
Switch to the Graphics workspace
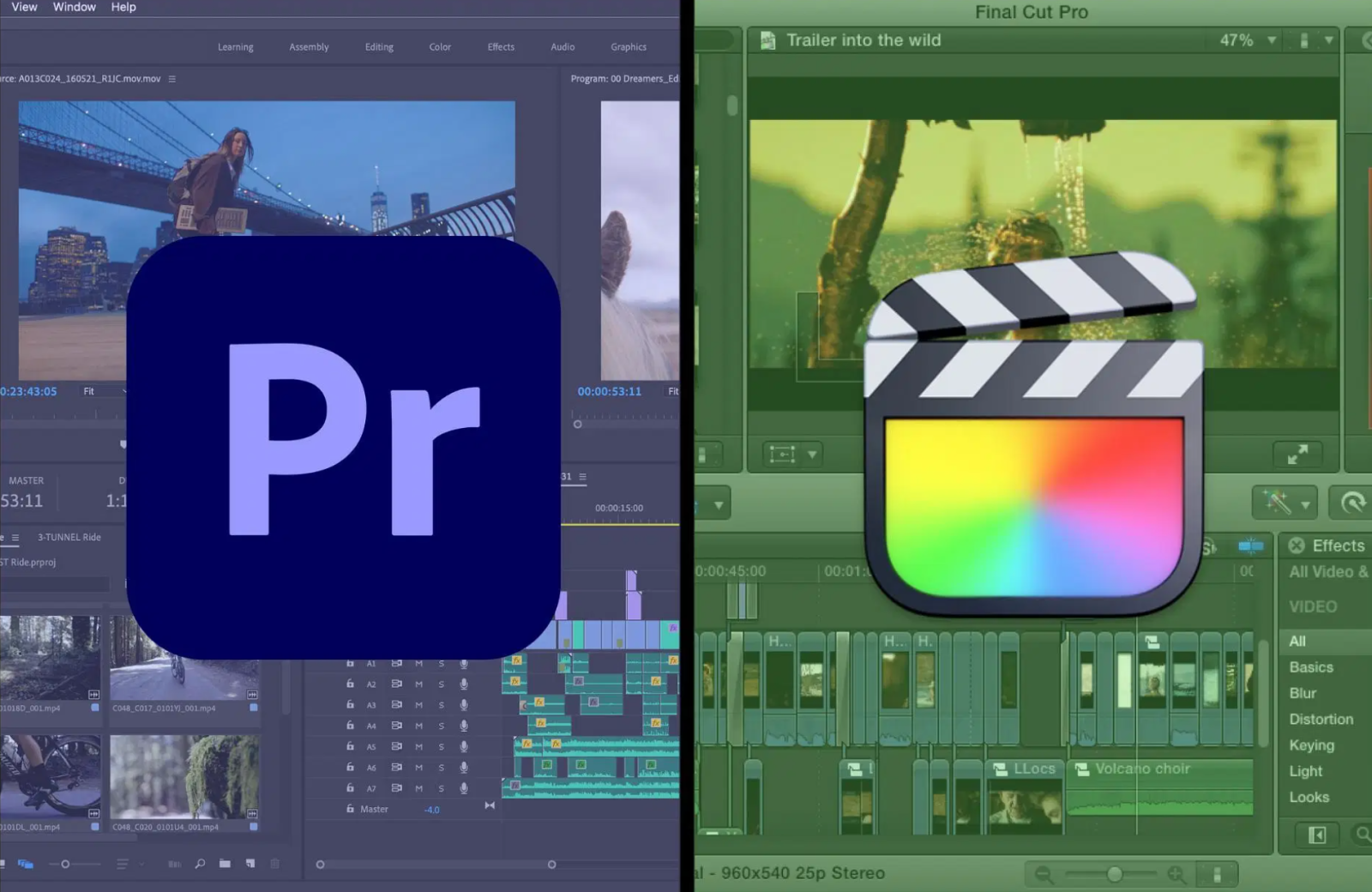629,47
